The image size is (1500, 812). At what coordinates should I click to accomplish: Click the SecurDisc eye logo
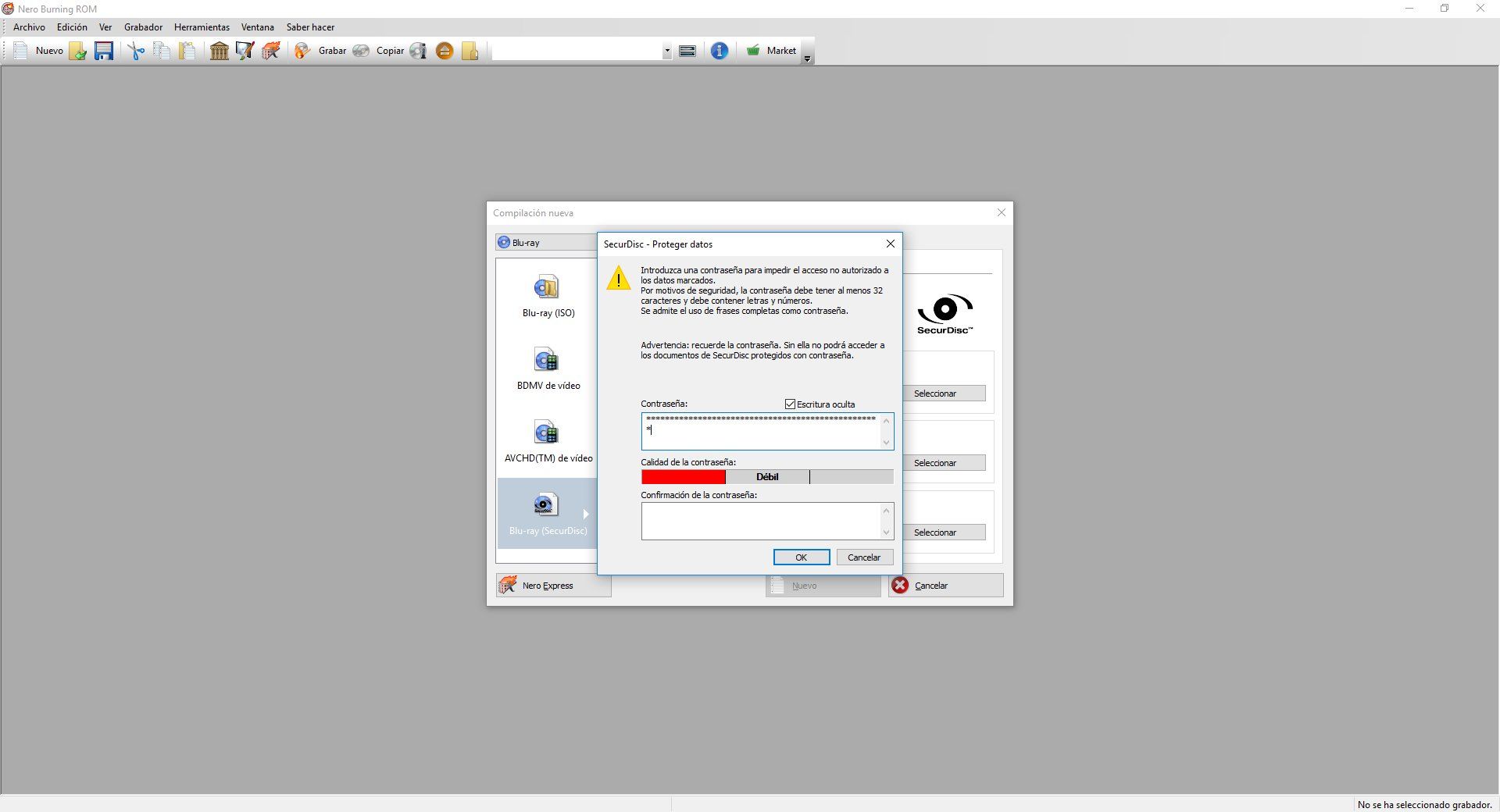(945, 314)
